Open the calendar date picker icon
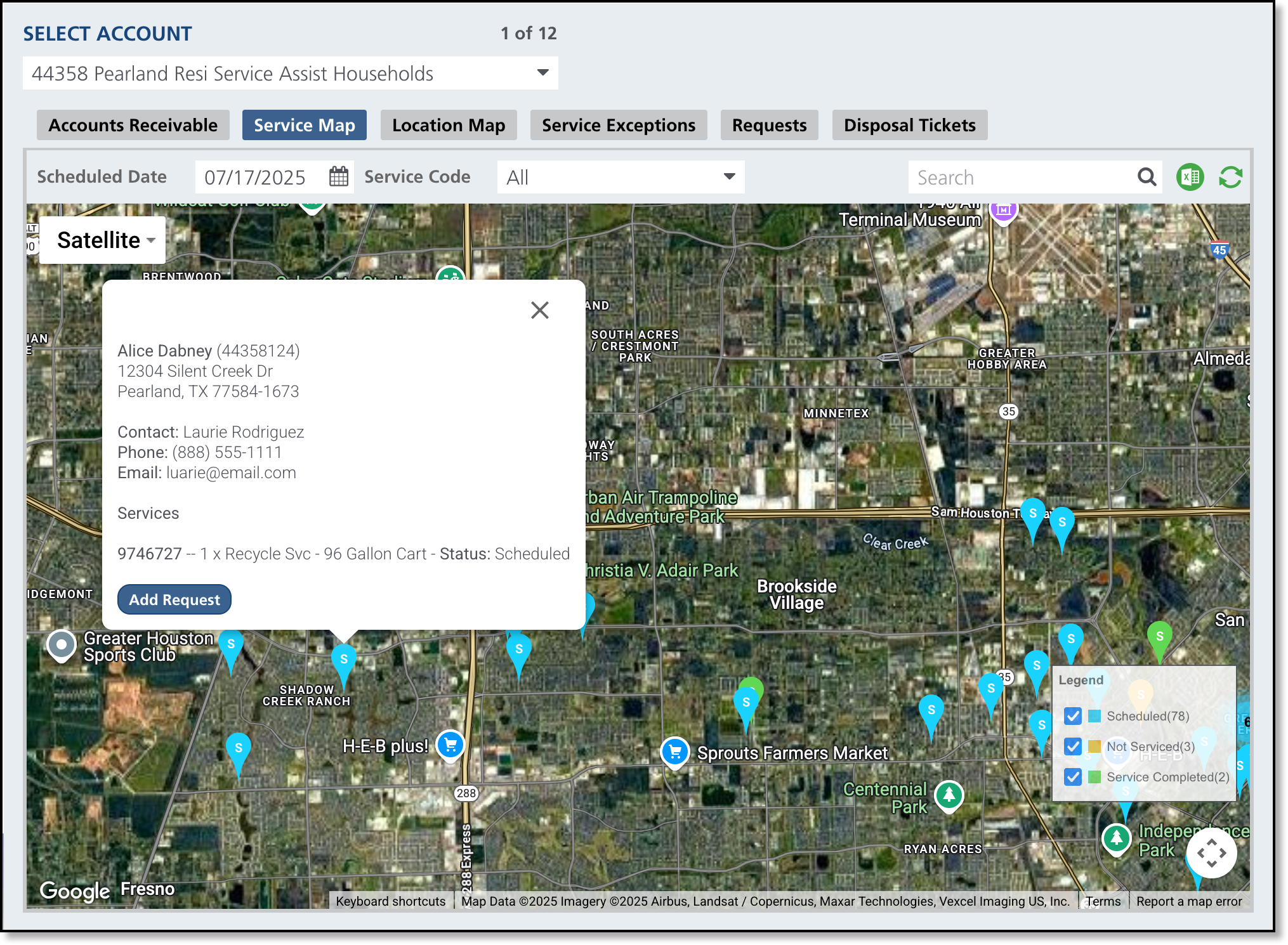Viewport: 1288px width, 945px height. point(339,176)
